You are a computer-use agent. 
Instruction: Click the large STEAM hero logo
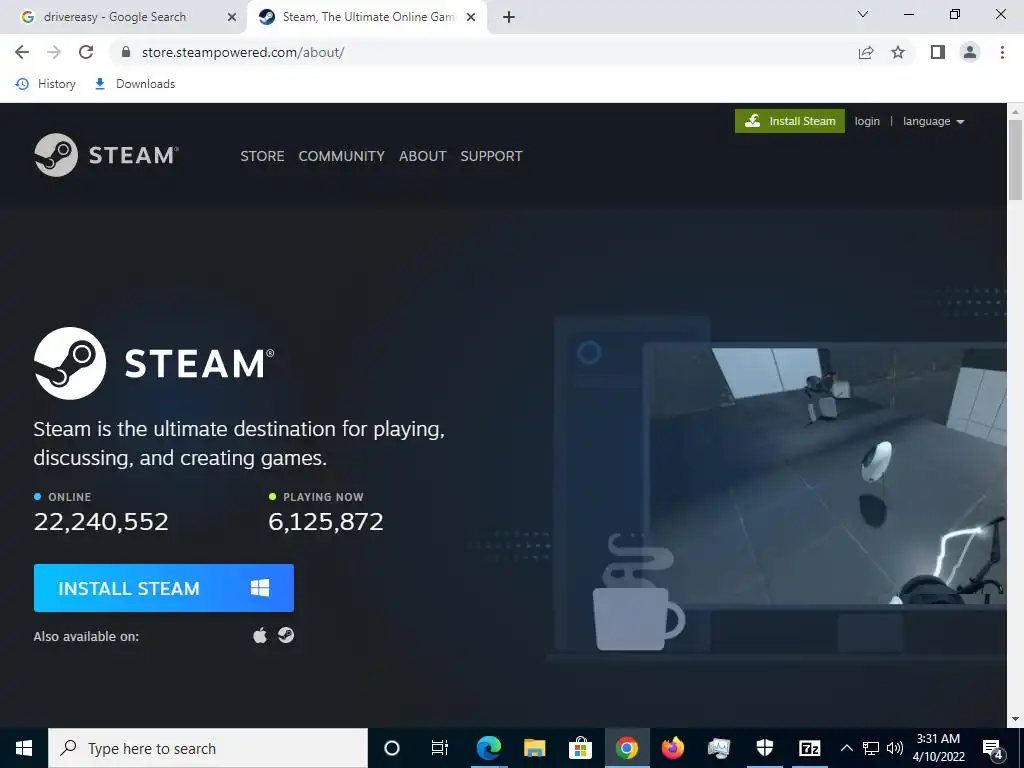(154, 363)
